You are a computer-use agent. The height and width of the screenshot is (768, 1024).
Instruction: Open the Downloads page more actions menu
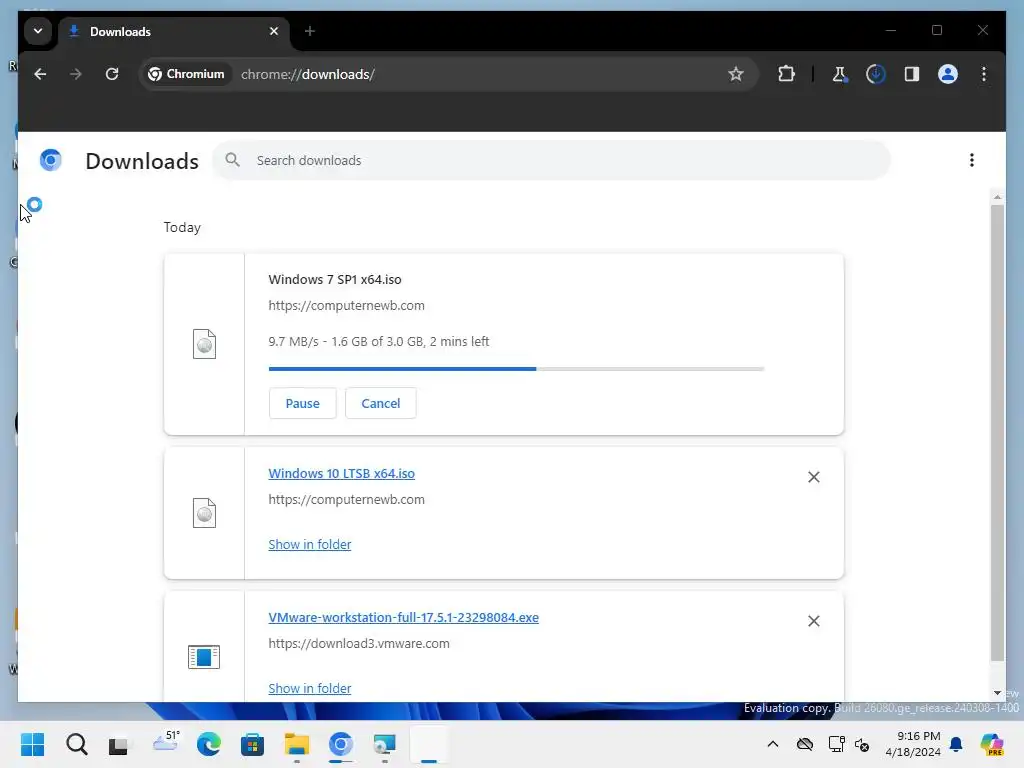click(x=972, y=161)
